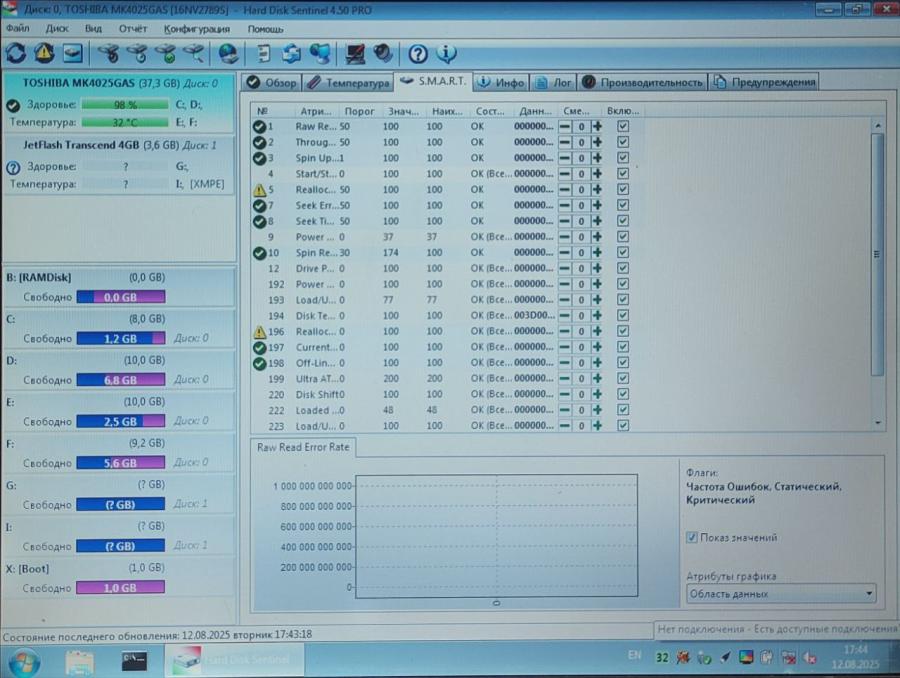Open the Отчёт menu
The width and height of the screenshot is (900, 678).
point(133,28)
